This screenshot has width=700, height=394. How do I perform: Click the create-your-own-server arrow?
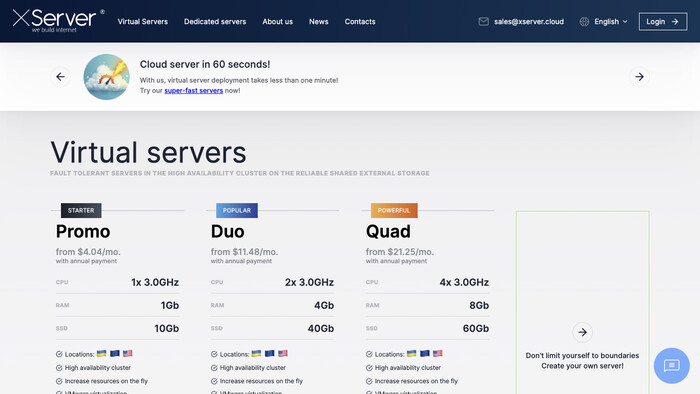(582, 332)
